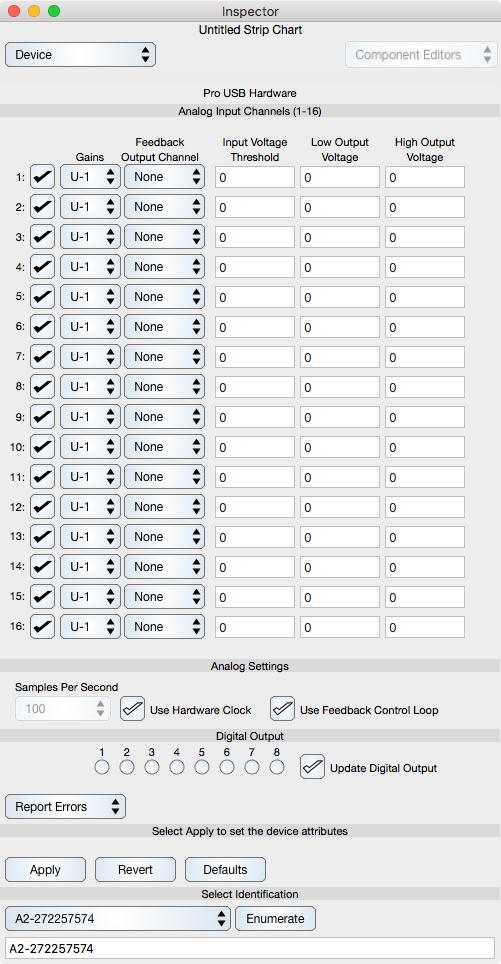Open the Device inspector dropdown

click(x=81, y=55)
